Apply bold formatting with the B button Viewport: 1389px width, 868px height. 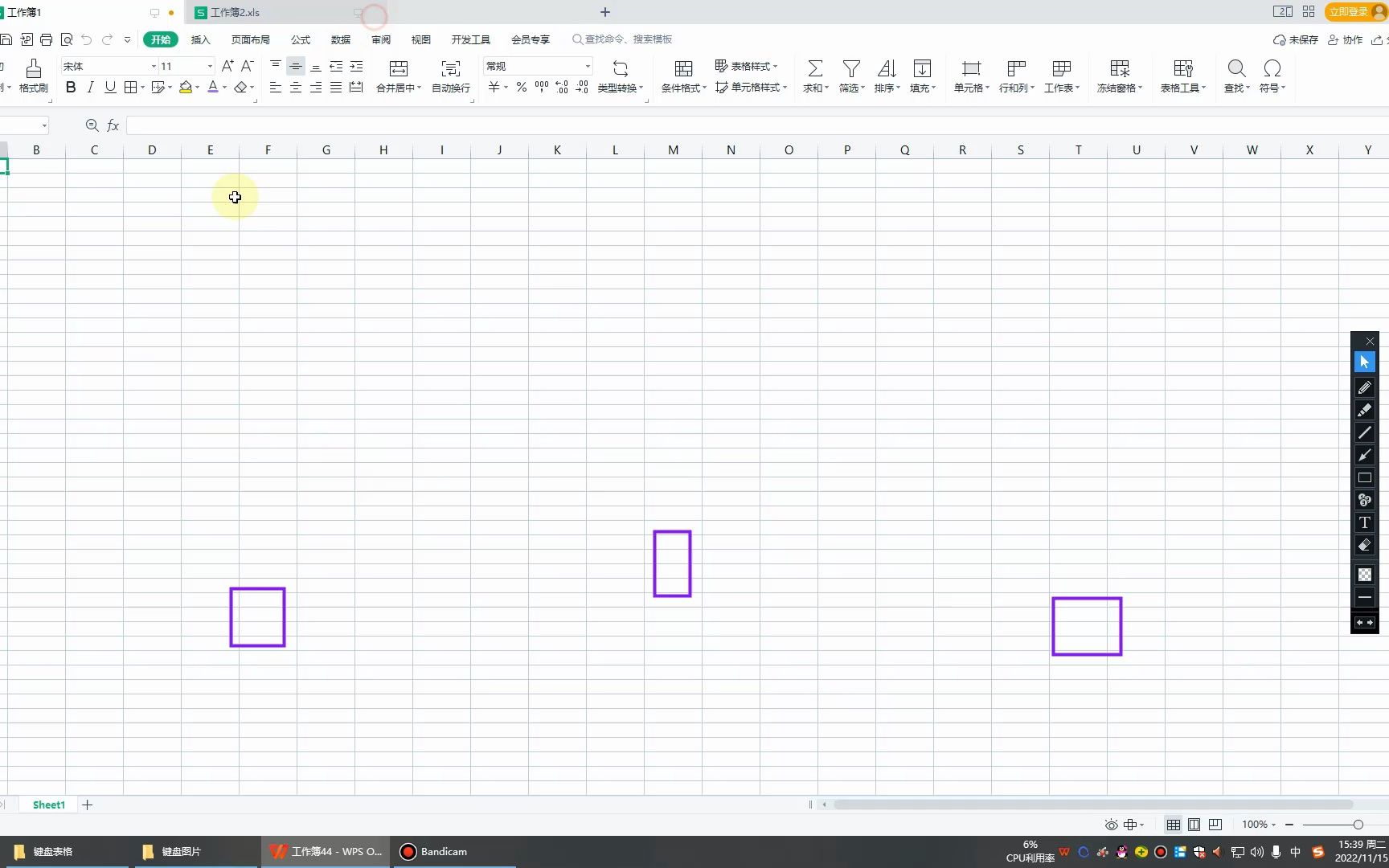(71, 88)
